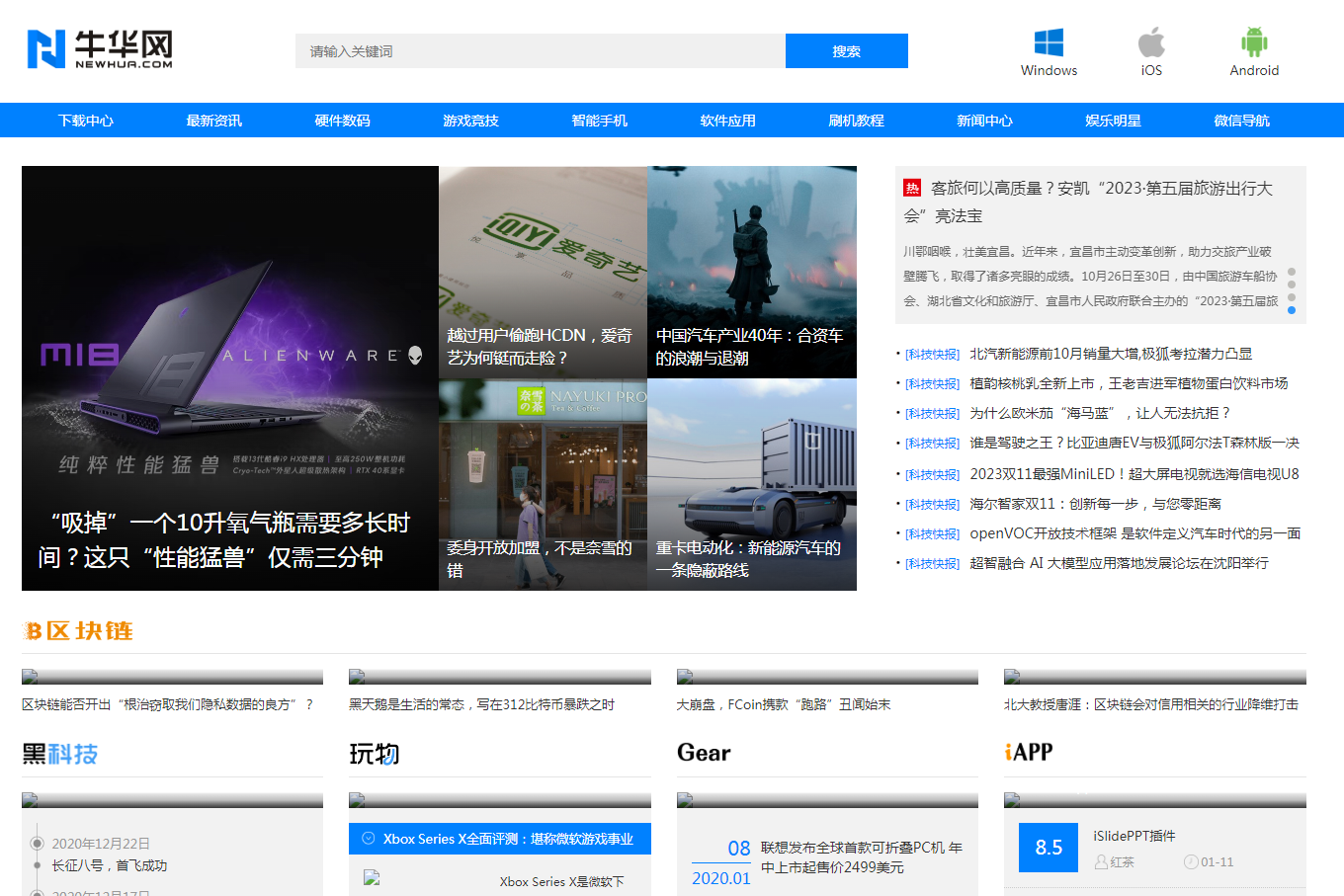Open 植韵核桃乳全新上市 article
The height and width of the screenshot is (896, 1344).
[x=1129, y=383]
